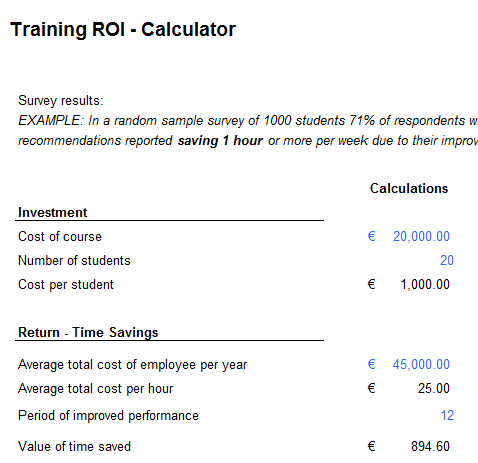Select the EXAMPLE survey description line

click(248, 121)
